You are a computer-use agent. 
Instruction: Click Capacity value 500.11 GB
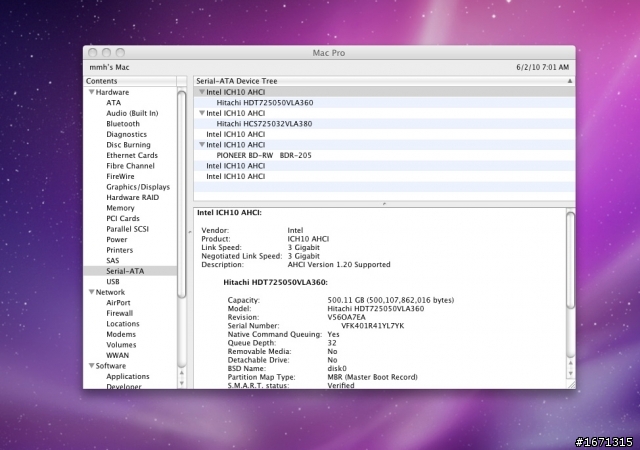pos(391,300)
